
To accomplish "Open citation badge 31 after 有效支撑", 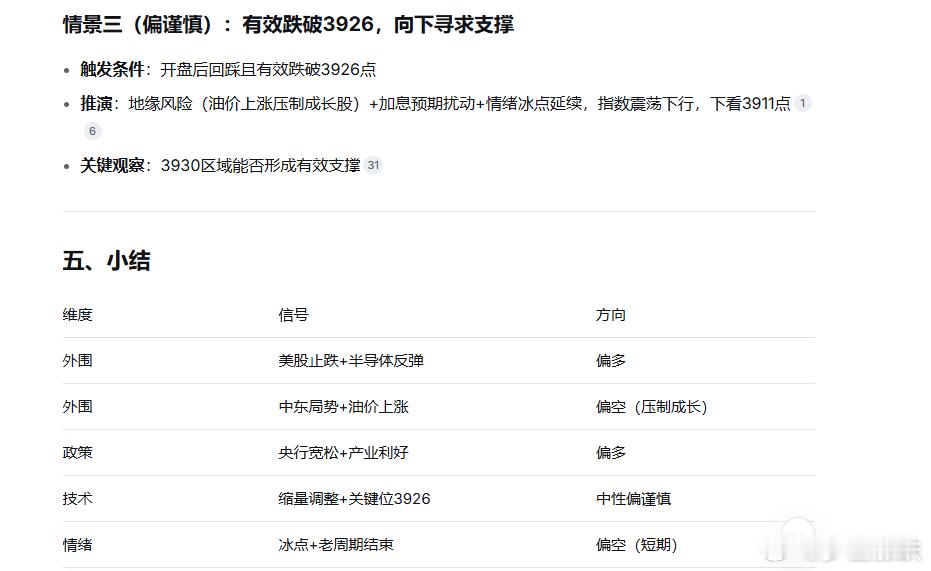I will pyautogui.click(x=373, y=165).
